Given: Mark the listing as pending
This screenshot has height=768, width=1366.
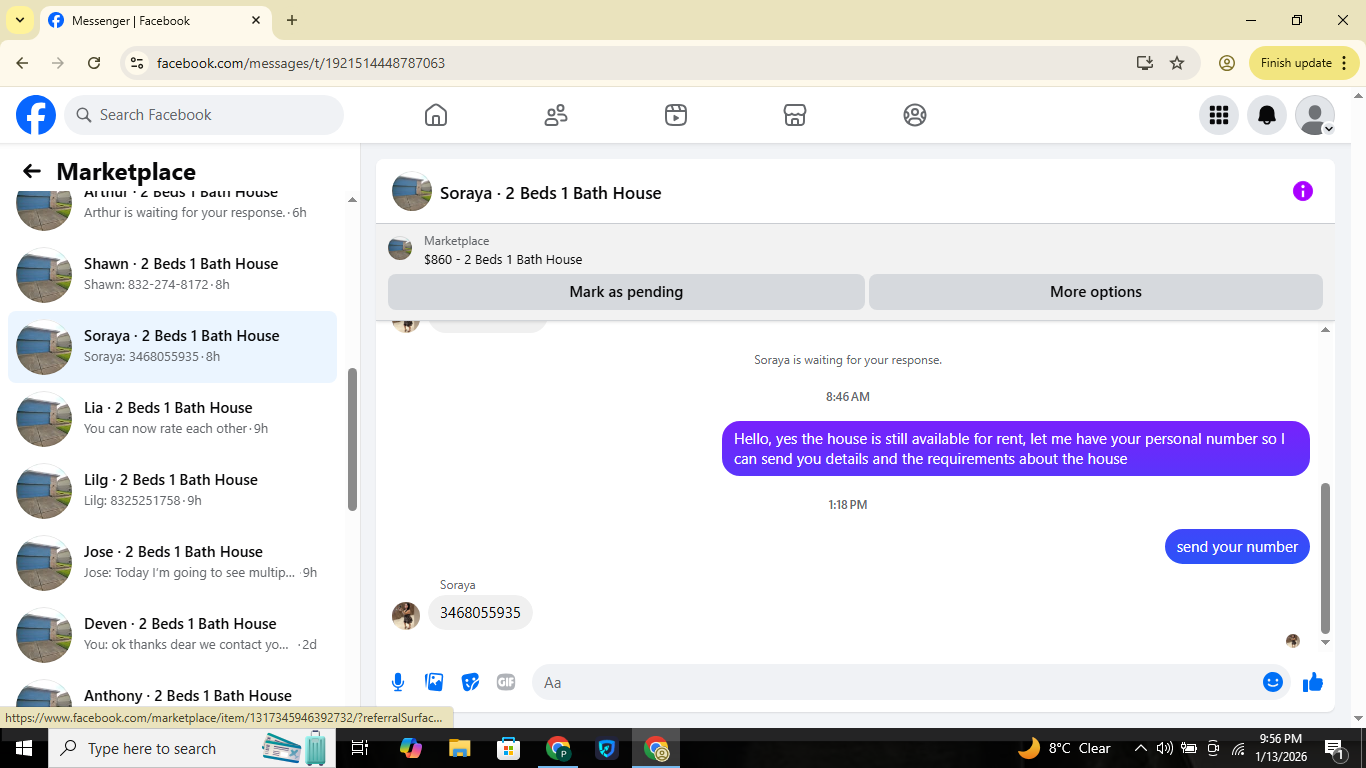Looking at the screenshot, I should click(x=626, y=292).
